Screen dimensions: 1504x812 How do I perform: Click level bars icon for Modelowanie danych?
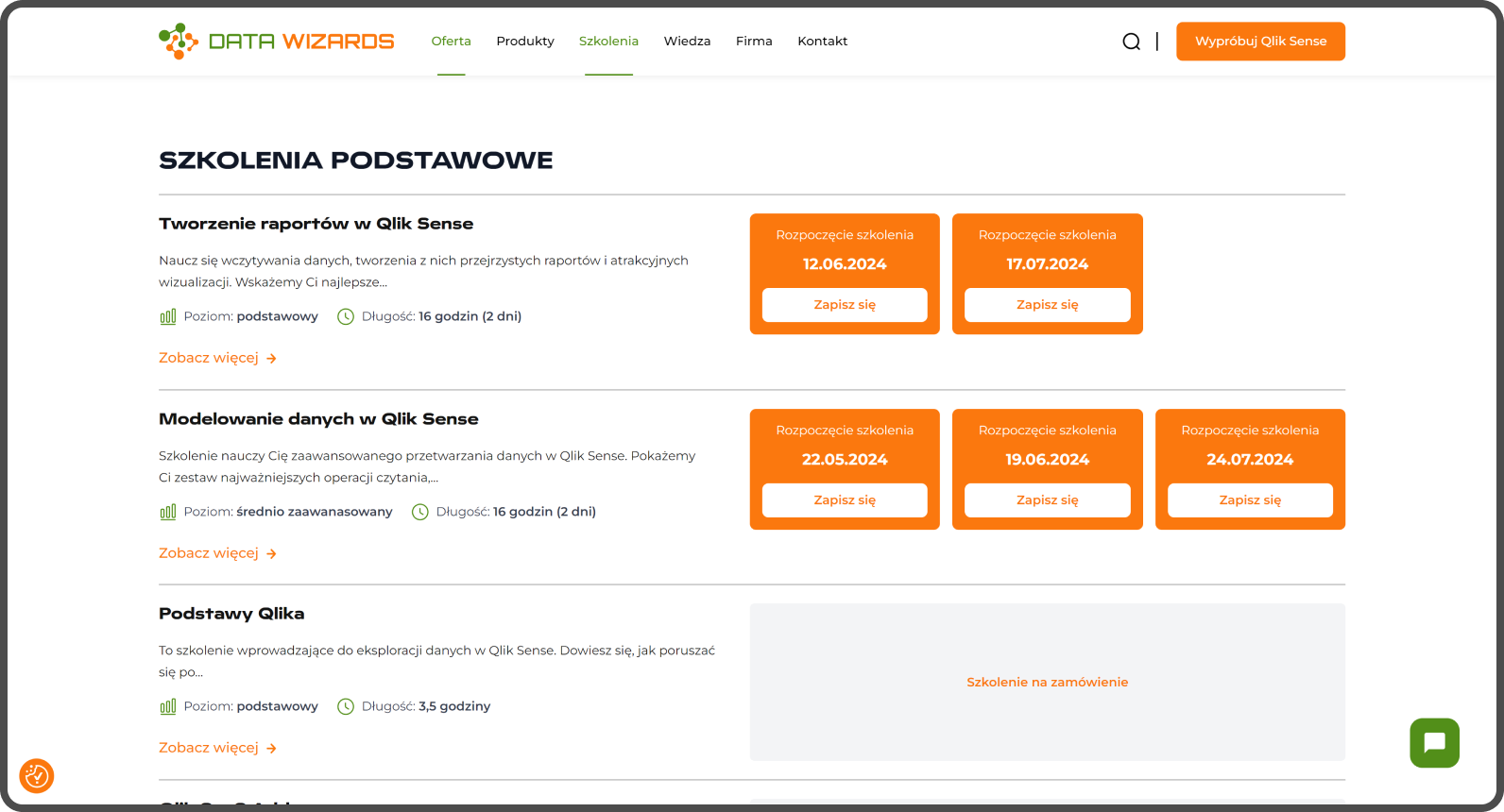coord(168,512)
